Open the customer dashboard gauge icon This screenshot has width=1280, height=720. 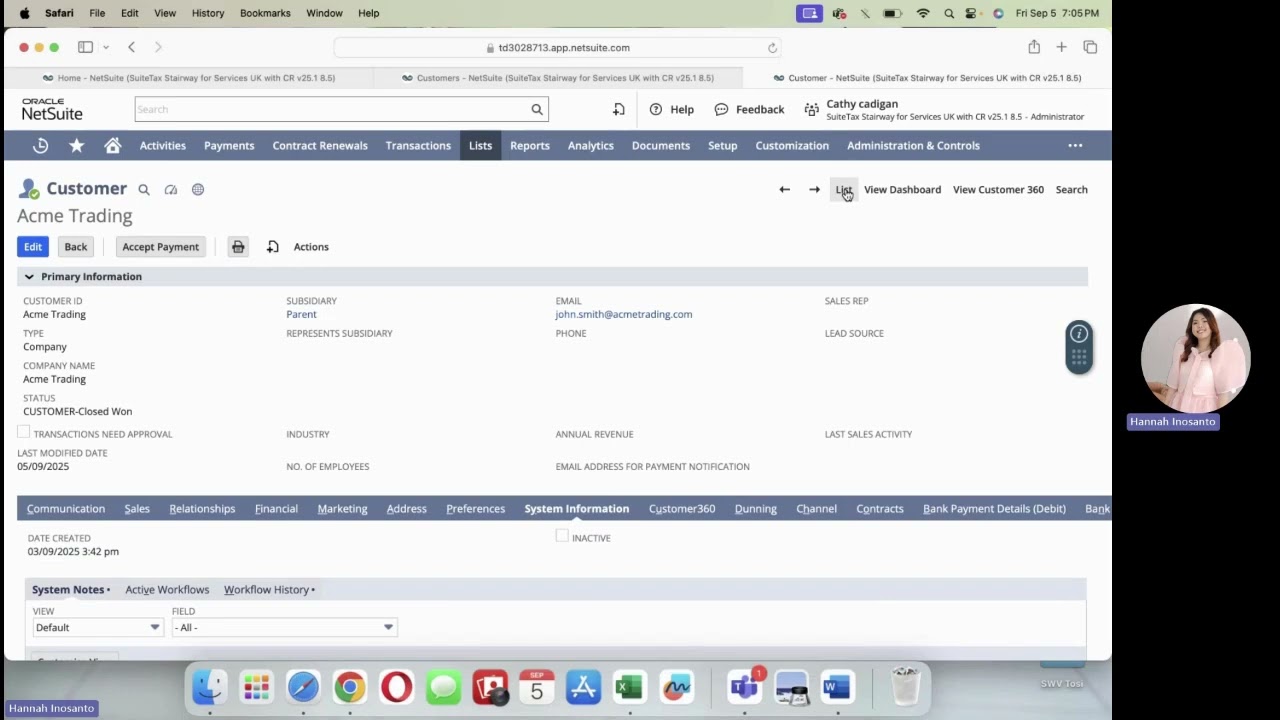[x=171, y=190]
